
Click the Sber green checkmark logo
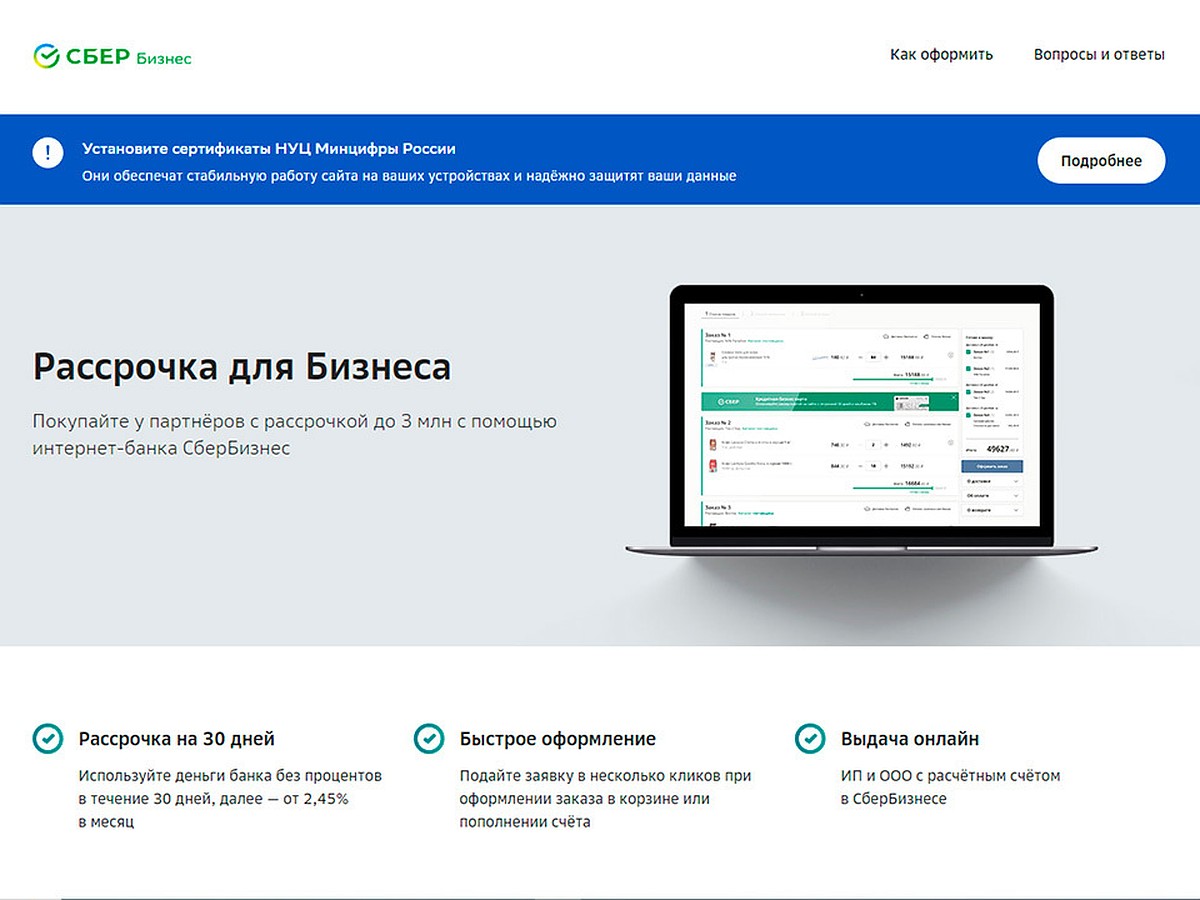click(x=46, y=56)
